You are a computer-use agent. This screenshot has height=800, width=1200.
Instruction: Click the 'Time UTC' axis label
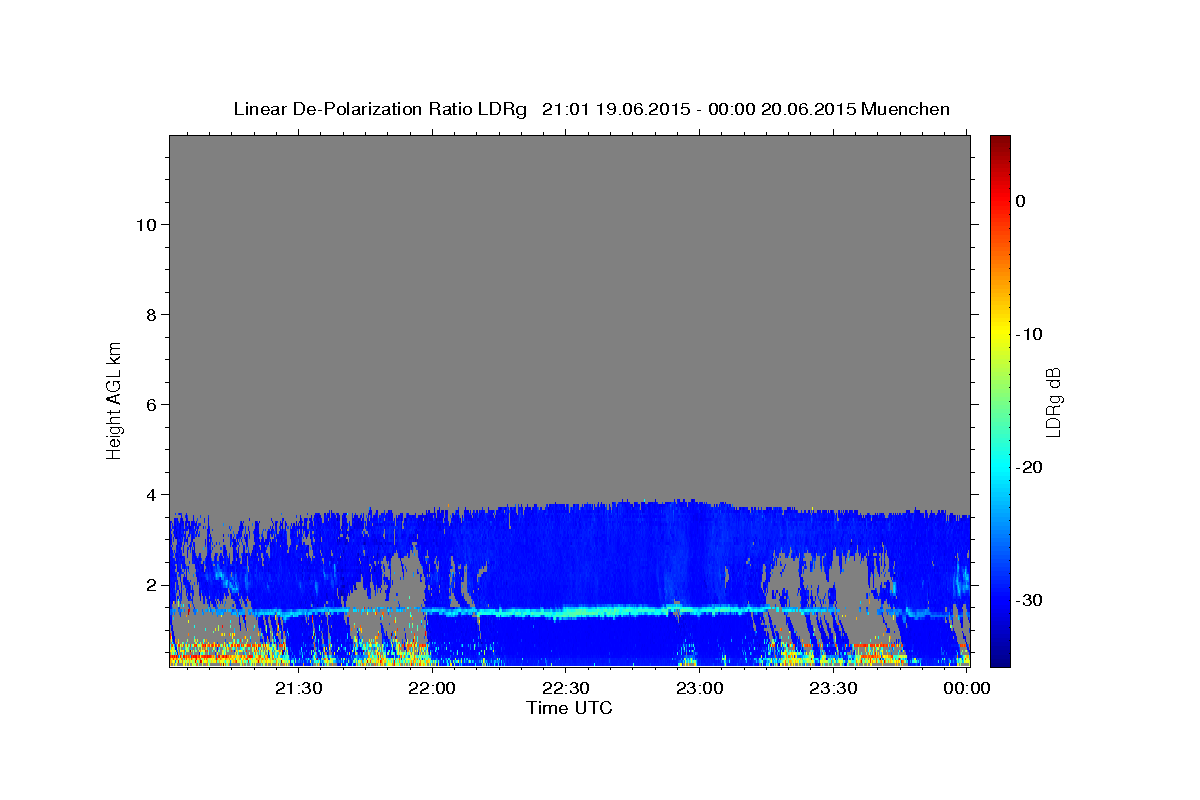click(569, 708)
